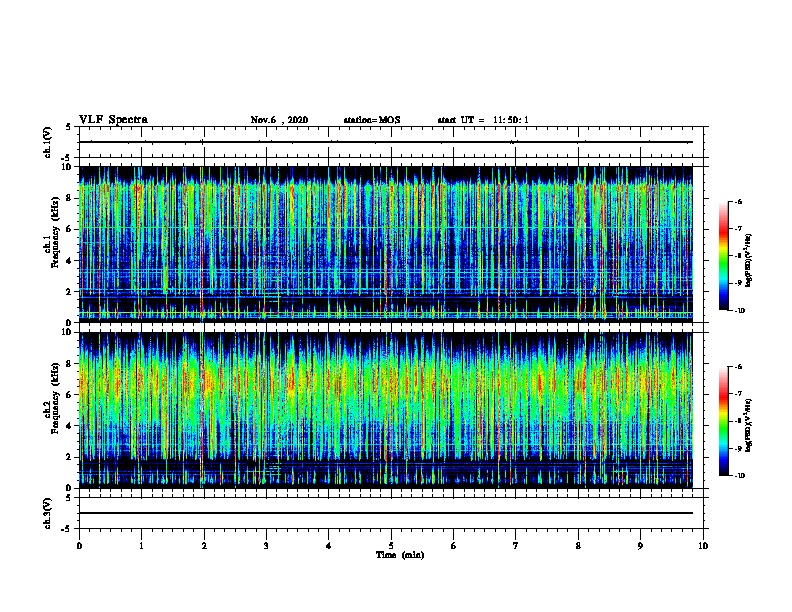792x612 pixels.
Task: Click the "2" kHz tick on ch.2 axis
Action: pyautogui.click(x=69, y=457)
